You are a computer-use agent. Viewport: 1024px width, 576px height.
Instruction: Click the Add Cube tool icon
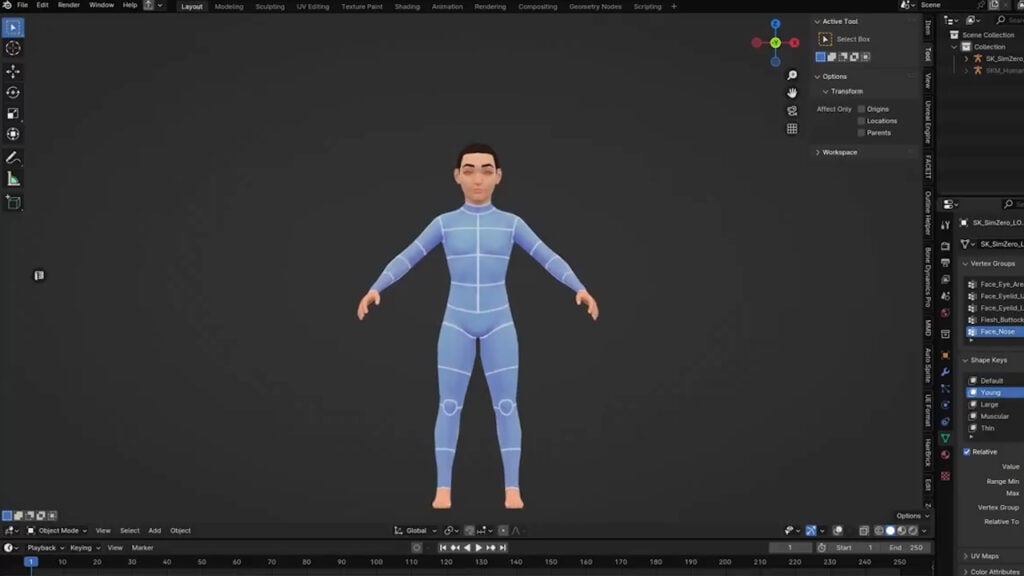click(x=13, y=202)
